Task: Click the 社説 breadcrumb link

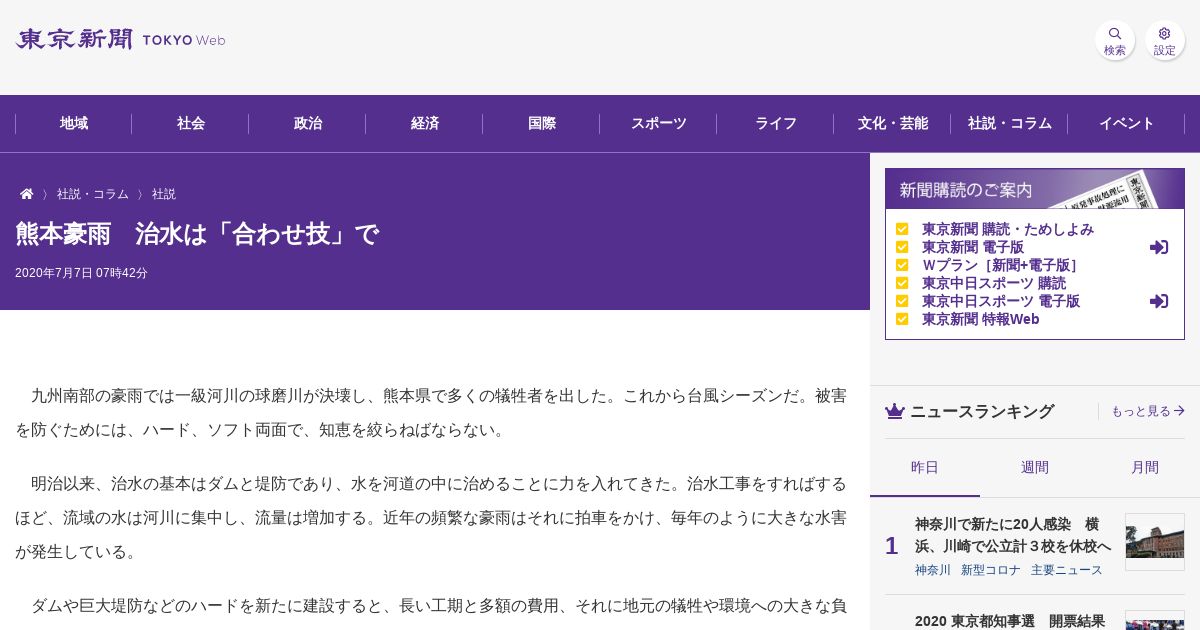Action: 164,194
